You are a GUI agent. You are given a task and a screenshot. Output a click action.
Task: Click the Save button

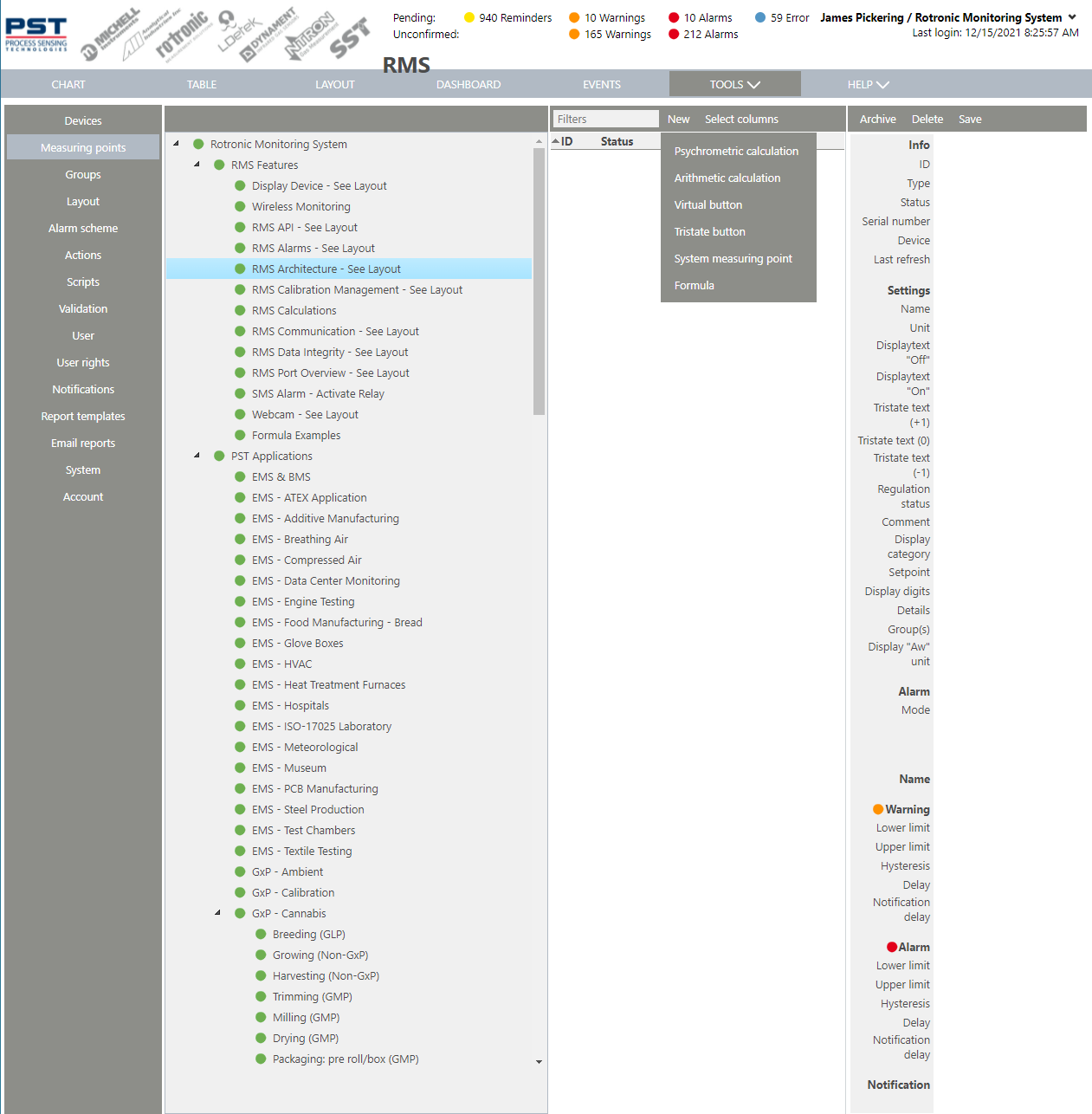pyautogui.click(x=970, y=119)
